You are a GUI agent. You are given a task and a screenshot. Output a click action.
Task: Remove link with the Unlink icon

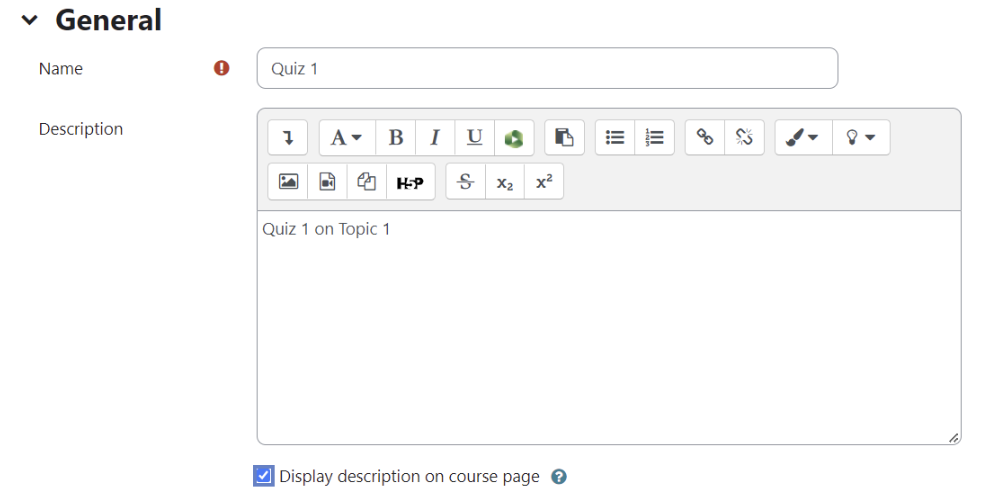(744, 138)
